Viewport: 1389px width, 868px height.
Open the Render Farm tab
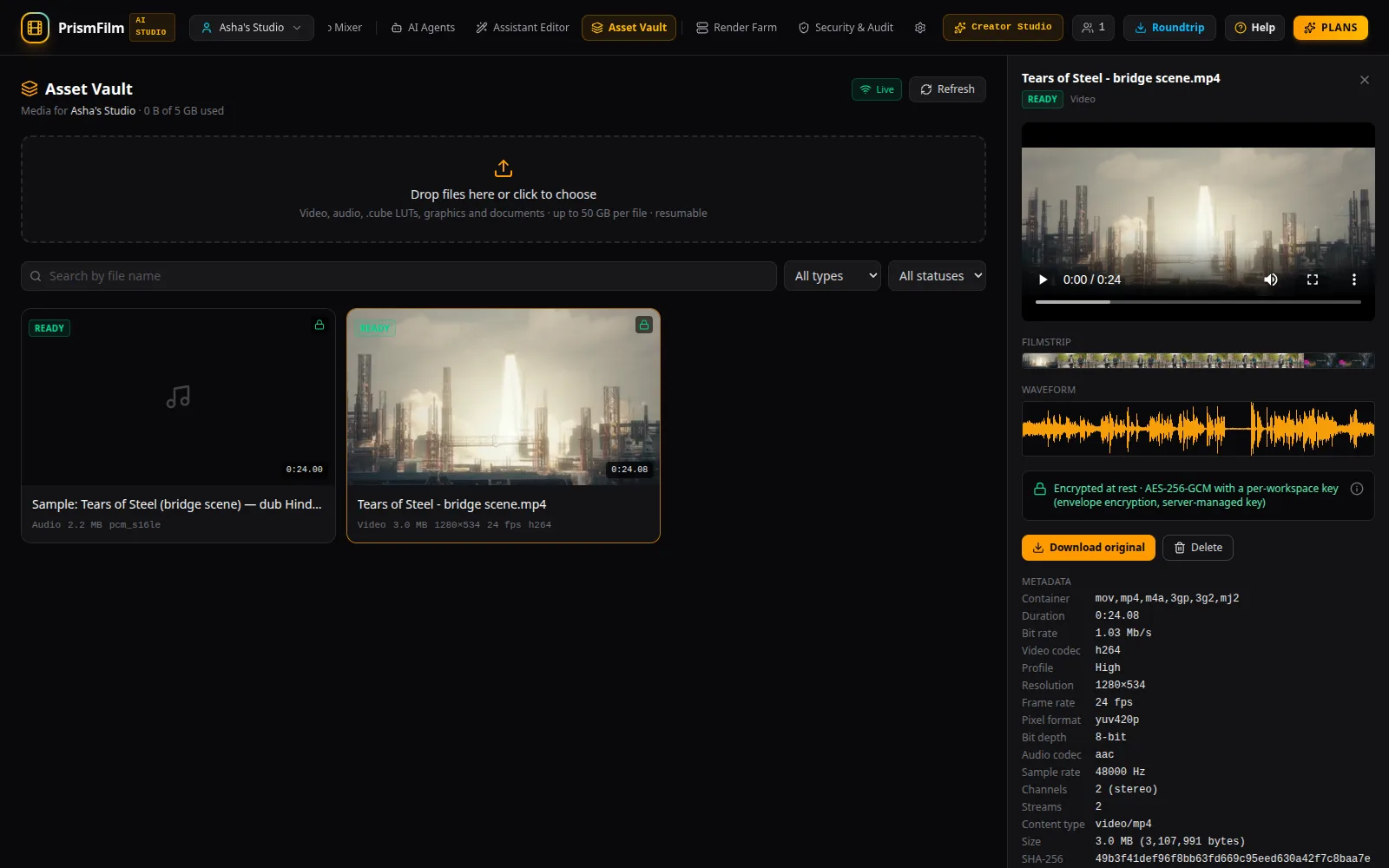click(x=736, y=28)
